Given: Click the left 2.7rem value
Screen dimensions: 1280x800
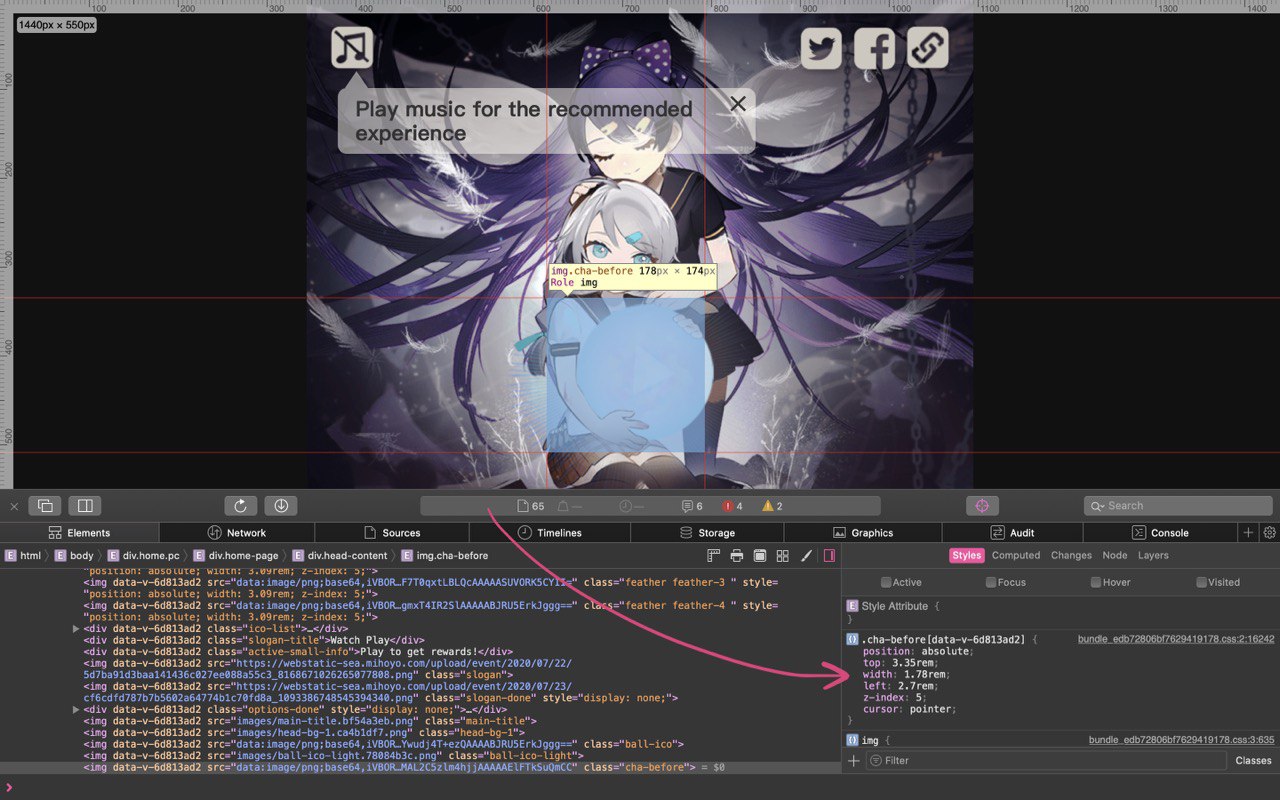Looking at the screenshot, I should click(x=916, y=686).
